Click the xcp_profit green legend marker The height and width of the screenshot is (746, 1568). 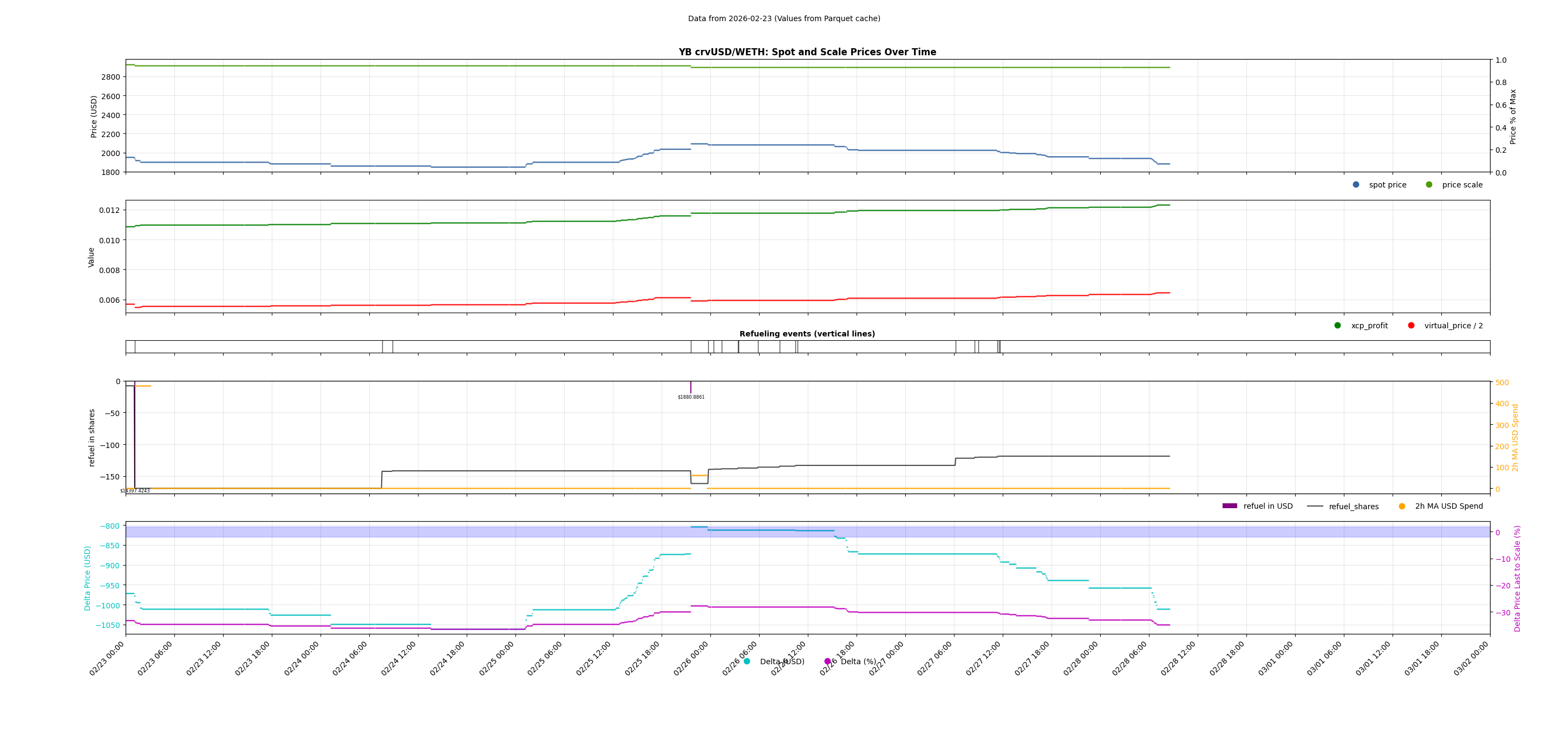coord(1337,325)
